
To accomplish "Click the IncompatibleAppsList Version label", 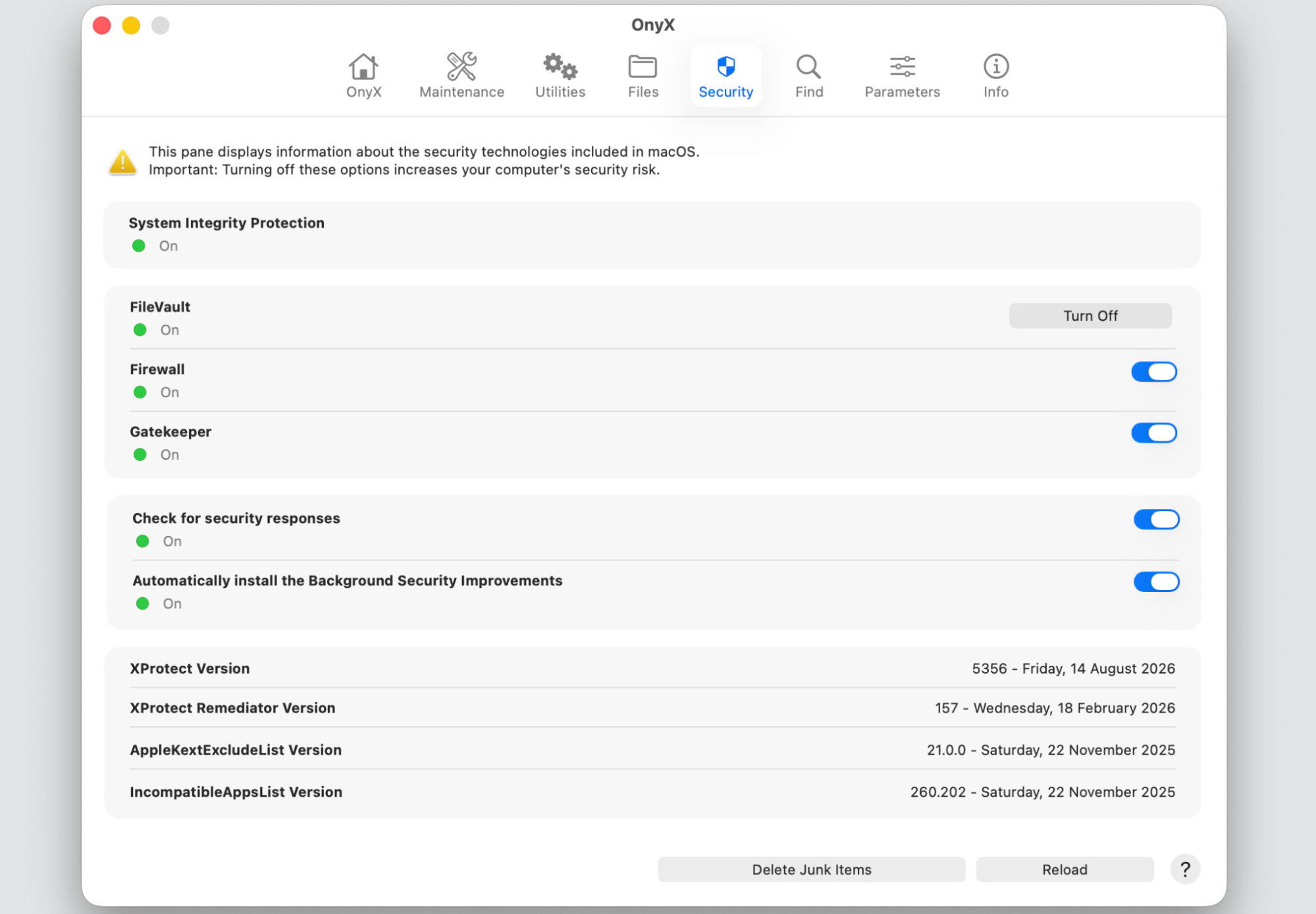I will coord(236,792).
